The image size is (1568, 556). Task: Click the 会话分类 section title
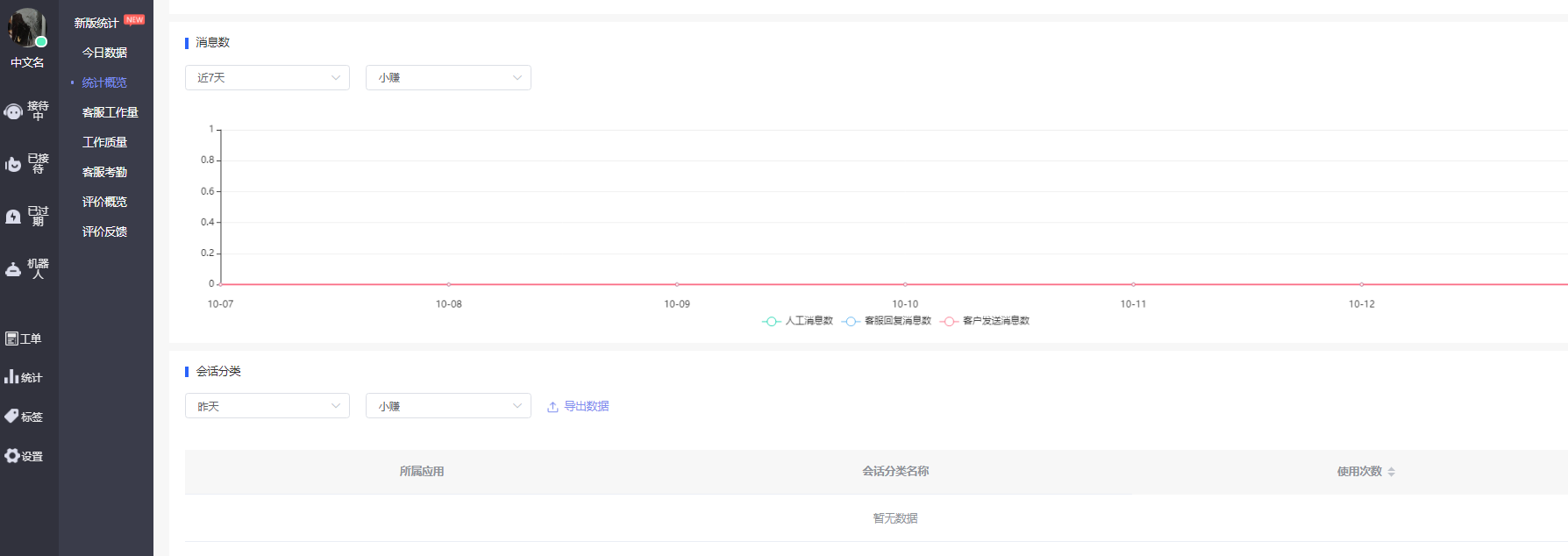[x=218, y=371]
